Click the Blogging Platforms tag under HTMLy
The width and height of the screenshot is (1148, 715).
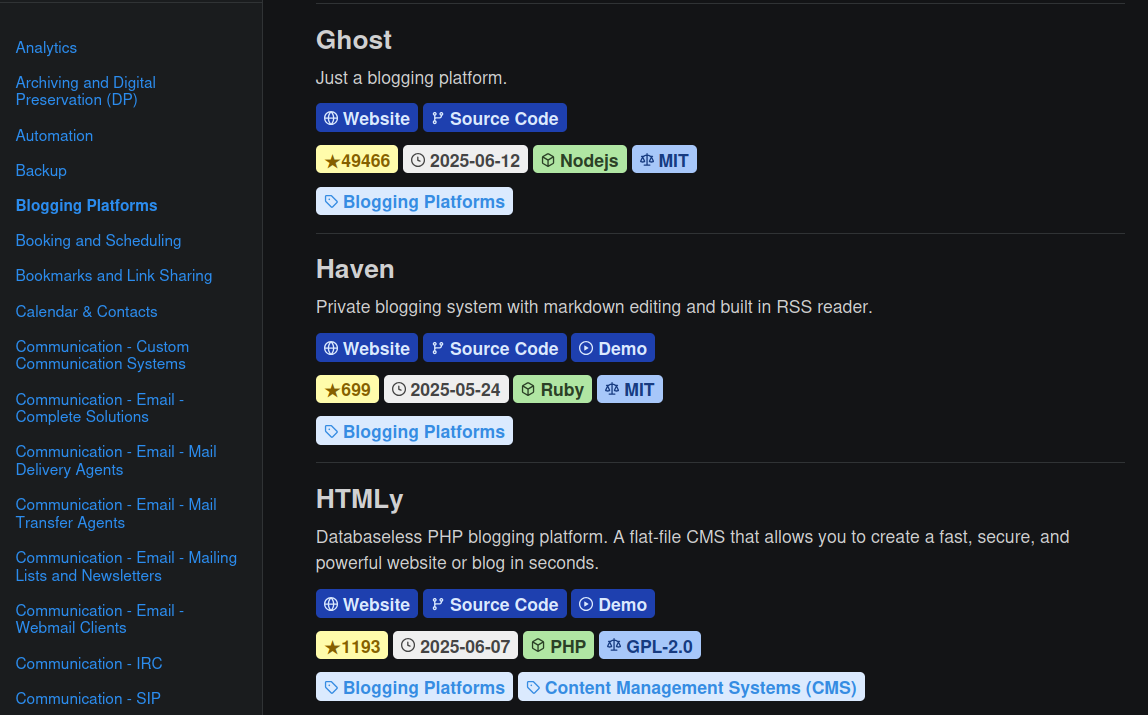[414, 687]
